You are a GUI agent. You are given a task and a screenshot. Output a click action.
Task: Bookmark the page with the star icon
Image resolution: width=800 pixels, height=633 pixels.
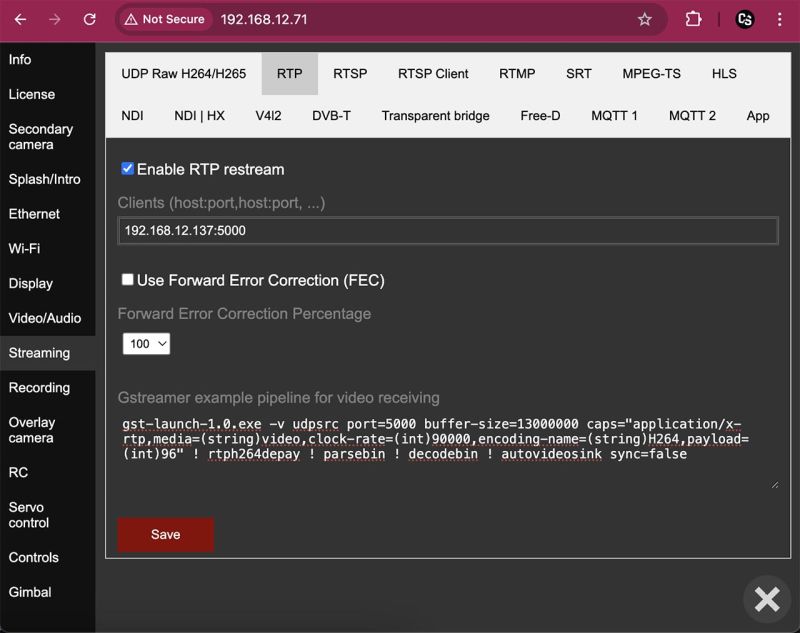point(644,19)
